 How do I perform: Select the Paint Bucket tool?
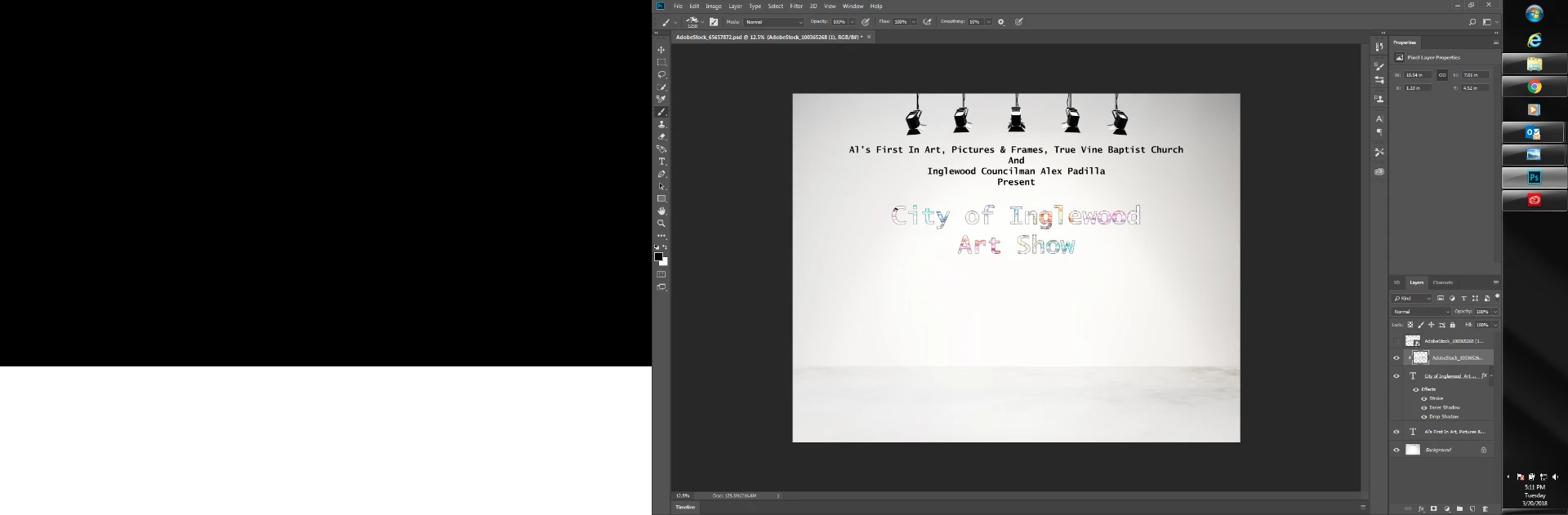coord(661,149)
